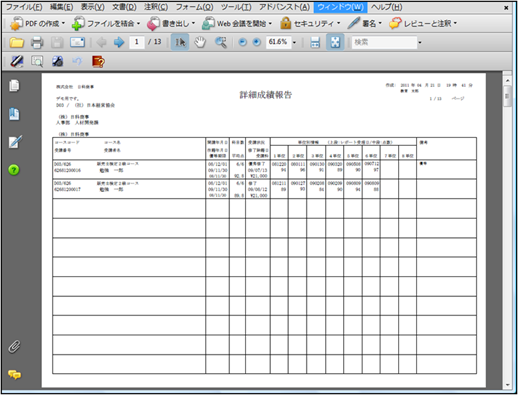Toggle the Select tool cursor button
Screen dimensions: 518x395
coord(180,42)
